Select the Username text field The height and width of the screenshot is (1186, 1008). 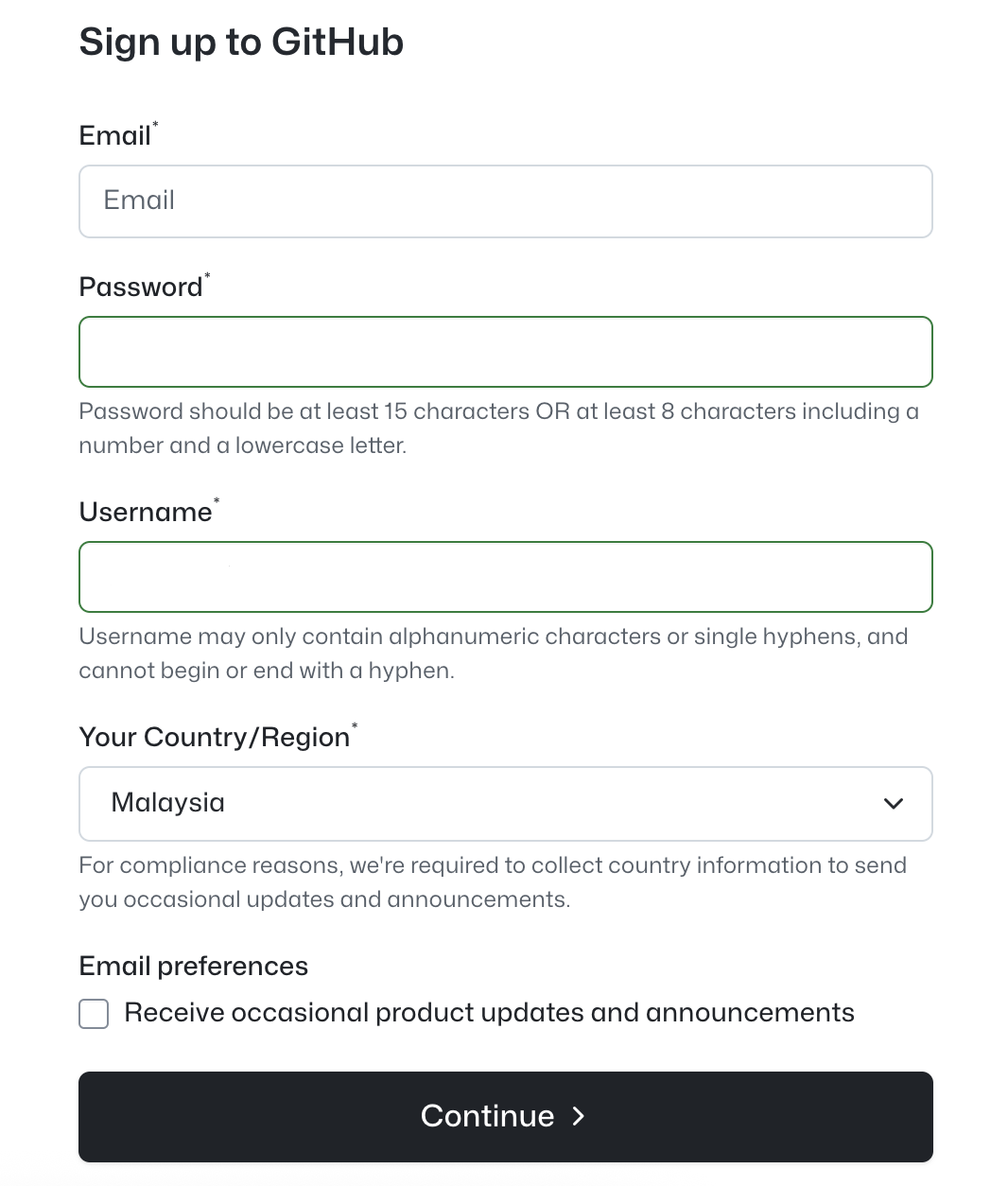506,576
